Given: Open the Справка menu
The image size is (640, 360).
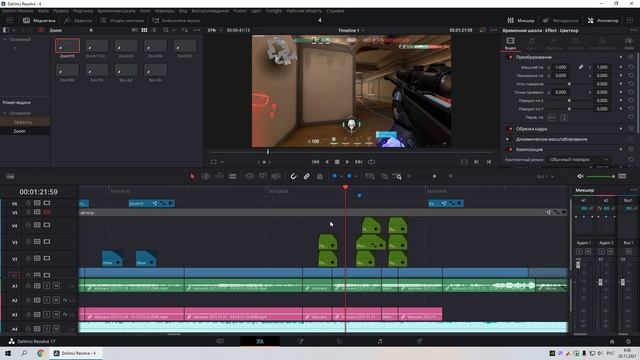Looking at the screenshot, I should [335, 11].
